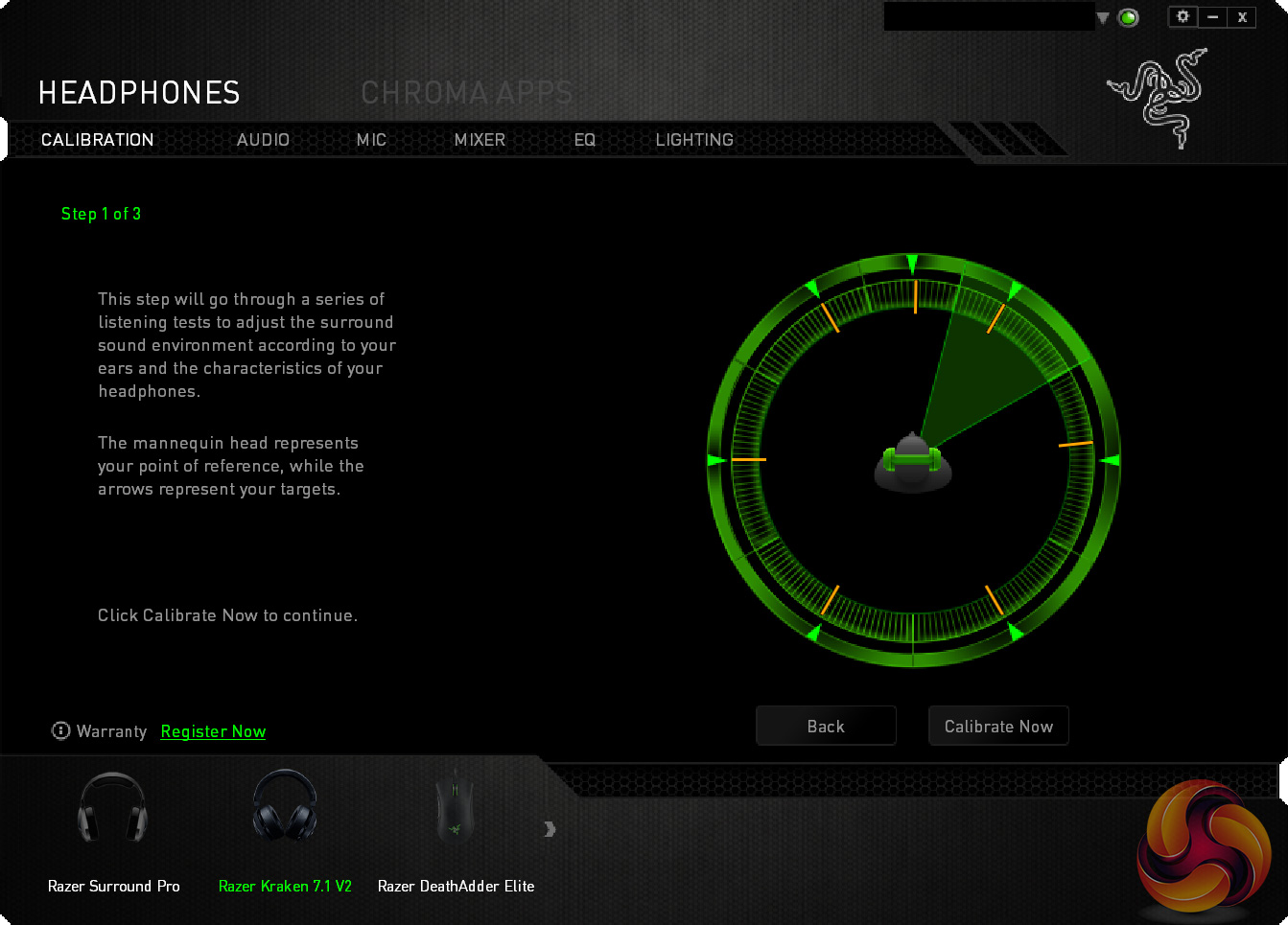Screen dimensions: 1288x925
Task: Click the green online status indicator
Action: point(1129,18)
